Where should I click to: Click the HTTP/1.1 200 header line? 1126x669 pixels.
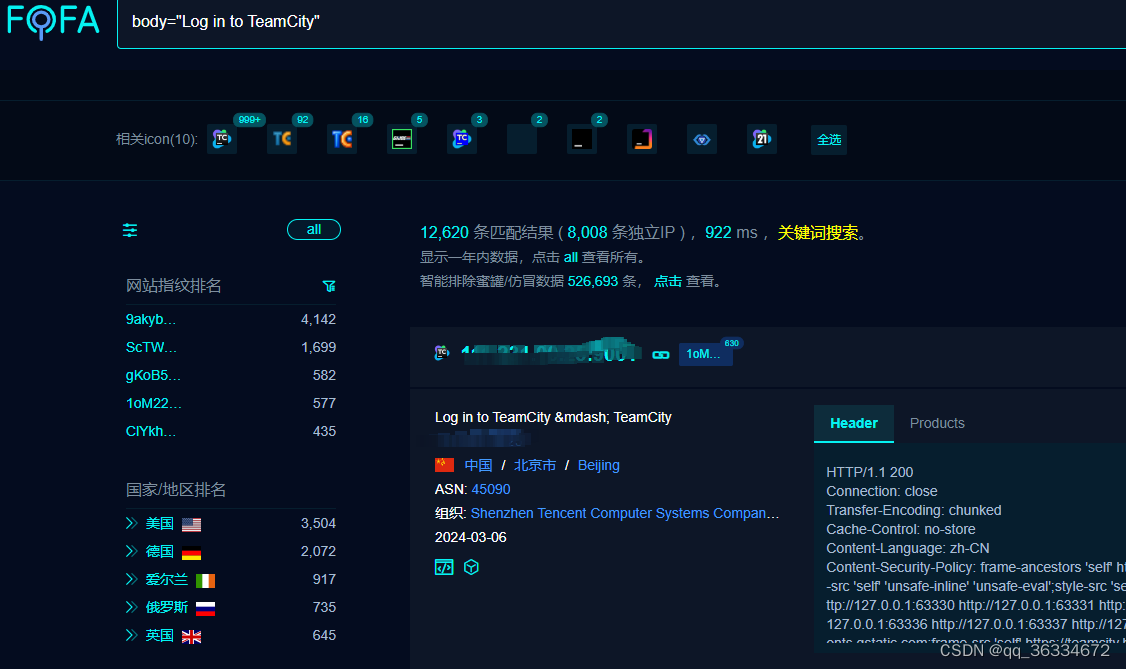[870, 472]
